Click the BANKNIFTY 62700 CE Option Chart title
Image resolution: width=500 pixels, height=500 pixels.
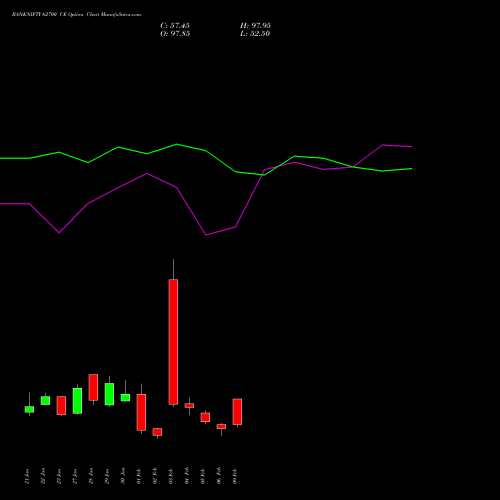76,15
